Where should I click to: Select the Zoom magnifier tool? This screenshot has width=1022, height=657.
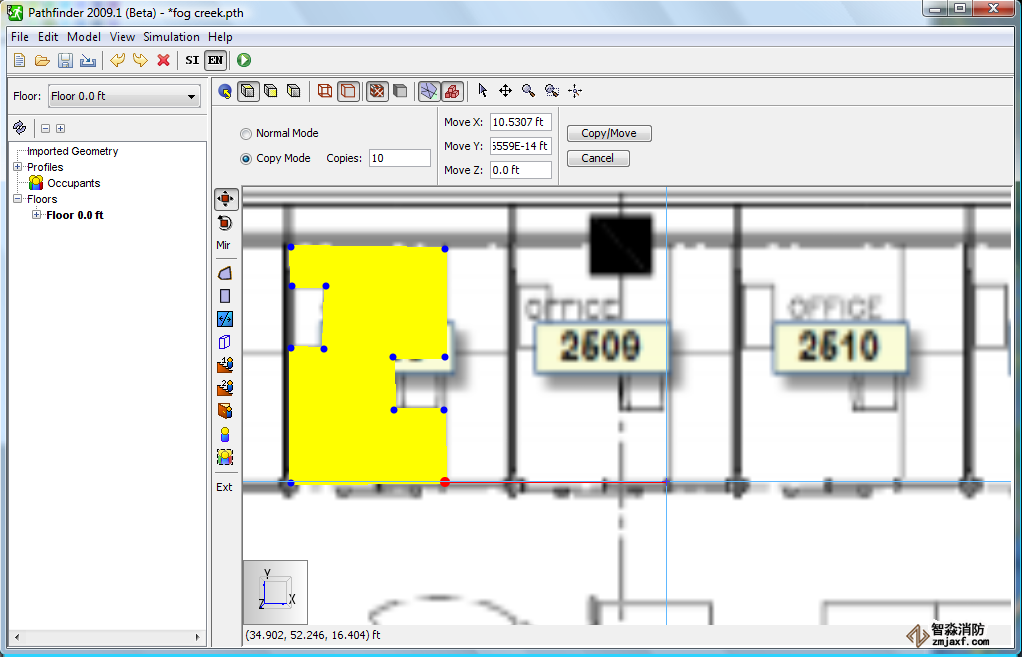click(528, 91)
